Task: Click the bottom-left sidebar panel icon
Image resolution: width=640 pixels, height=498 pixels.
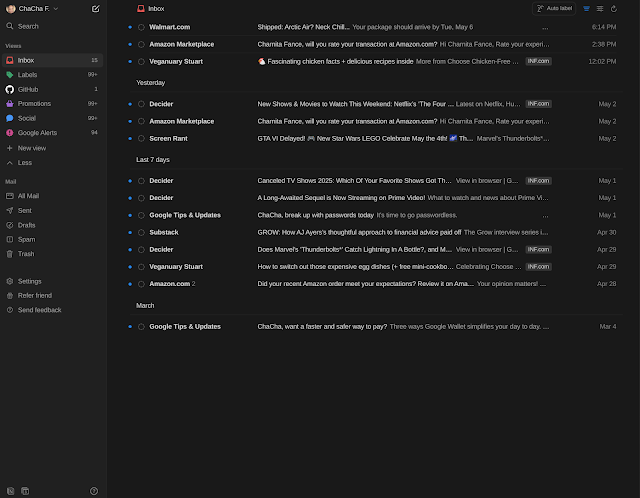Action: pos(11,491)
